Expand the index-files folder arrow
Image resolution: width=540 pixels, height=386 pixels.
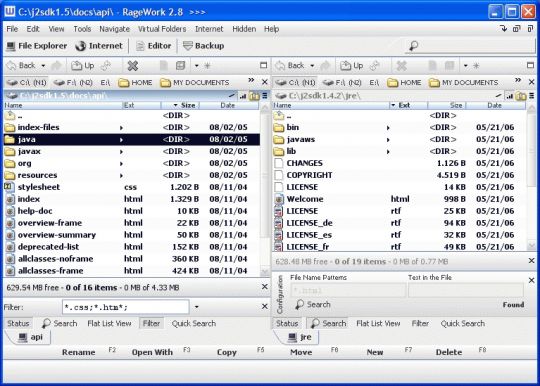(x=121, y=128)
